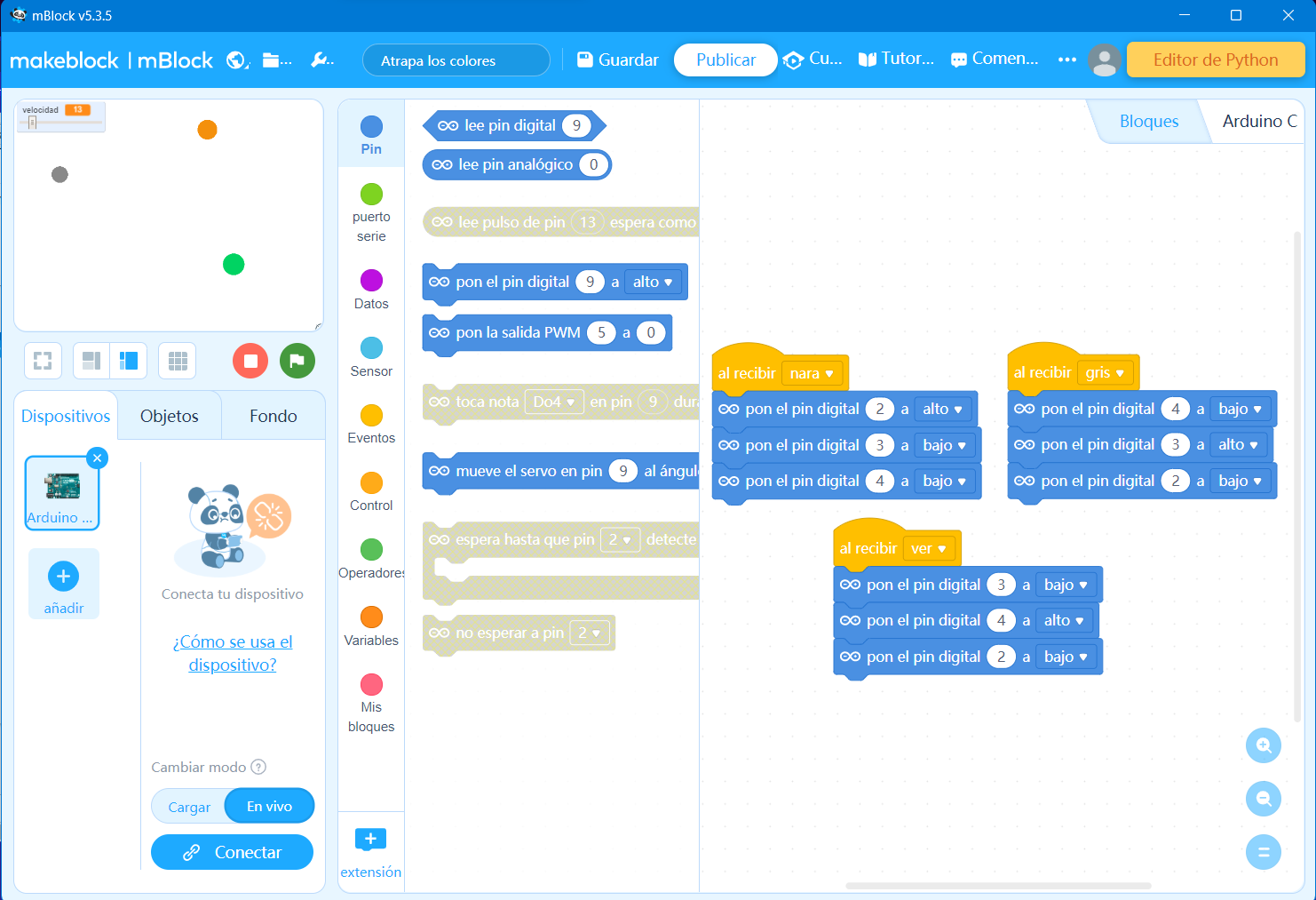This screenshot has width=1316, height=900.
Task: Switch mode to Cargar
Action: pos(189,807)
